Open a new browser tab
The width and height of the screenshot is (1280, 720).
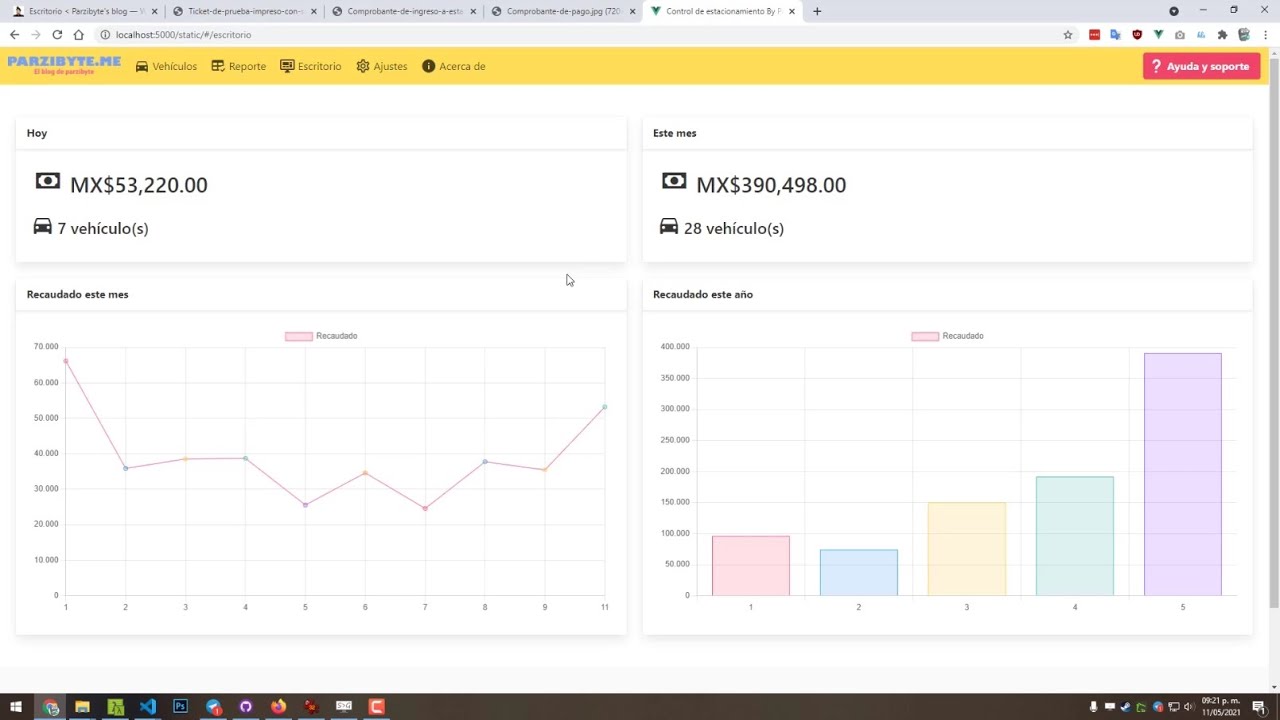[817, 11]
